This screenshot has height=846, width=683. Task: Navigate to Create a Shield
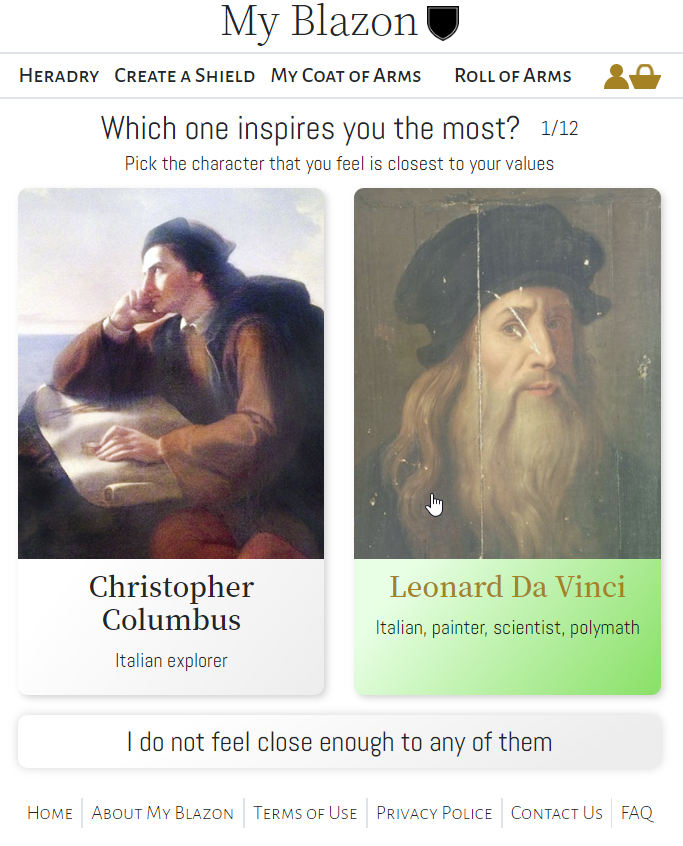[x=184, y=76]
